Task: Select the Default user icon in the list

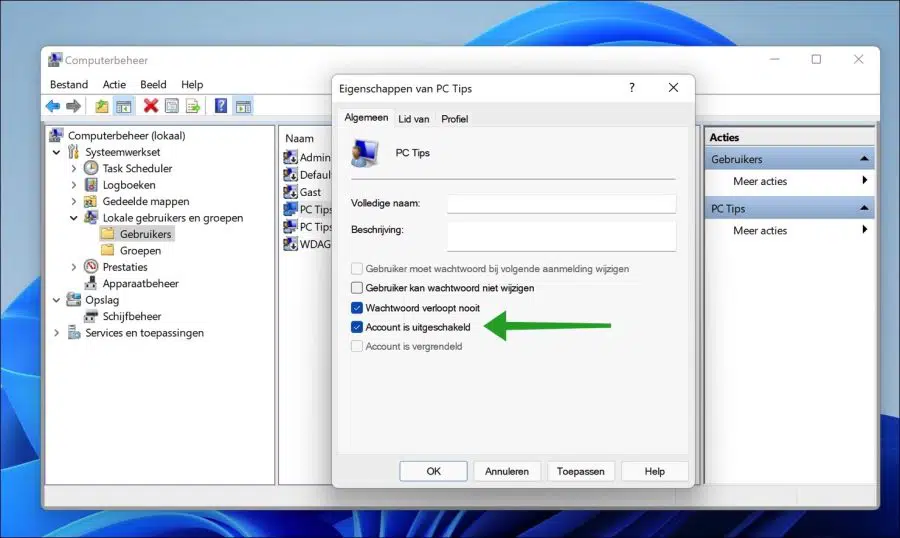Action: [290, 175]
